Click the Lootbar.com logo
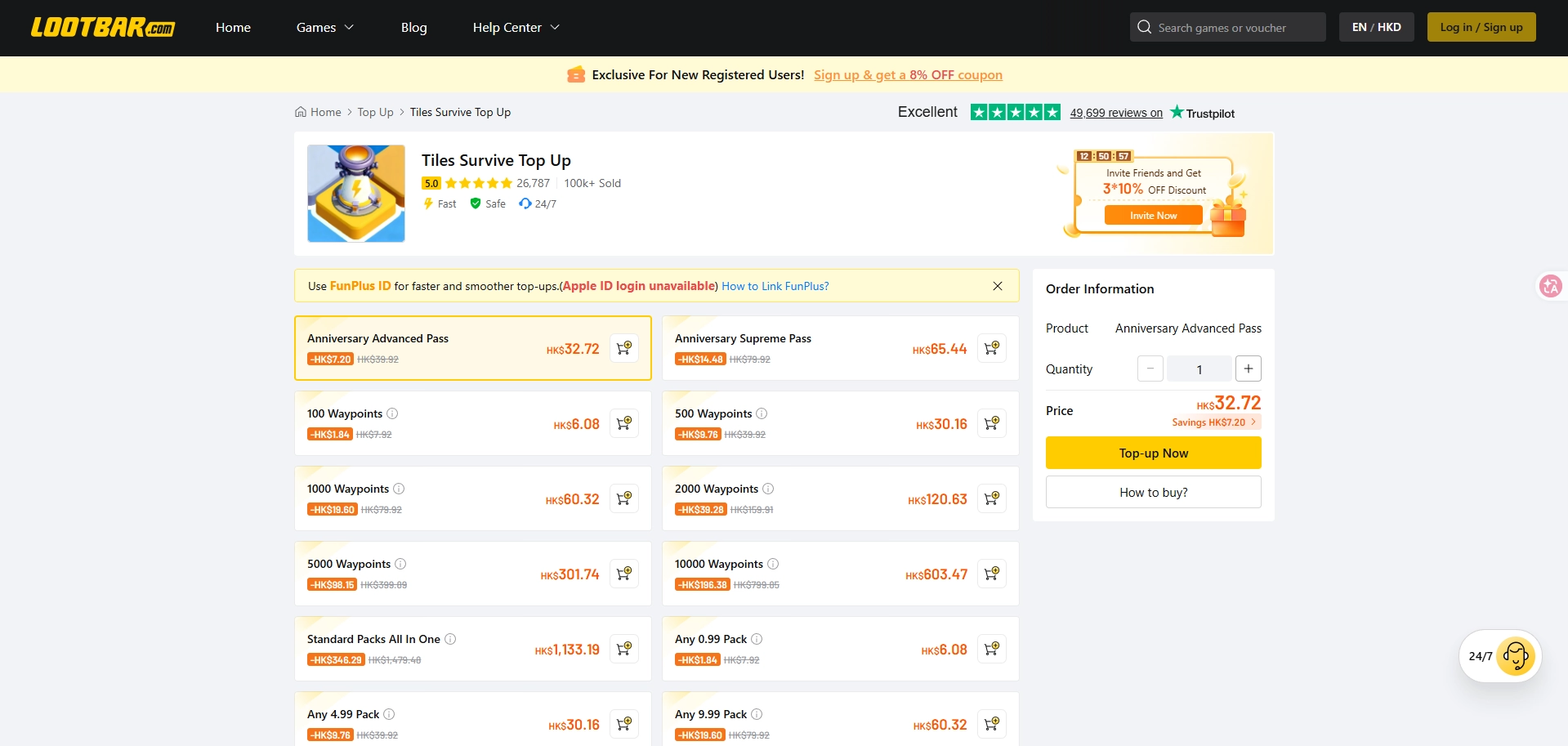The height and width of the screenshot is (746, 1568). [103, 27]
